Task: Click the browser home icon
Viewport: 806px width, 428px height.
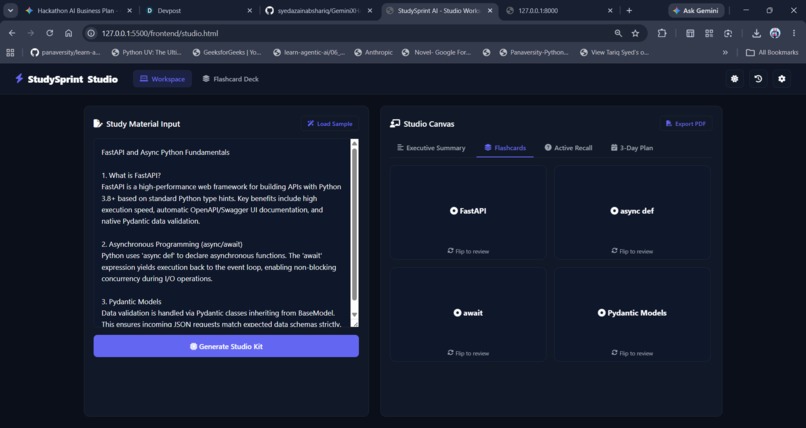Action: pyautogui.click(x=68, y=33)
